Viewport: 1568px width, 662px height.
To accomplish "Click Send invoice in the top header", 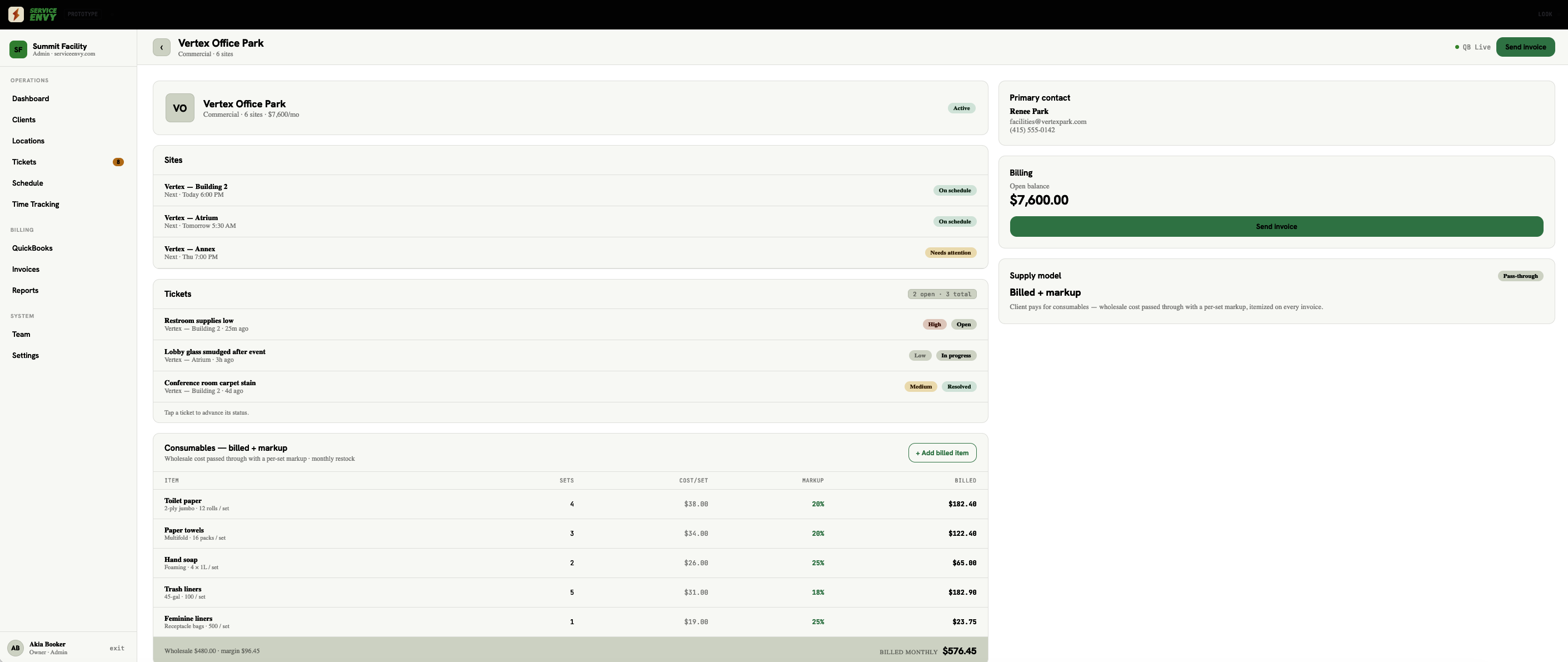I will click(x=1525, y=47).
